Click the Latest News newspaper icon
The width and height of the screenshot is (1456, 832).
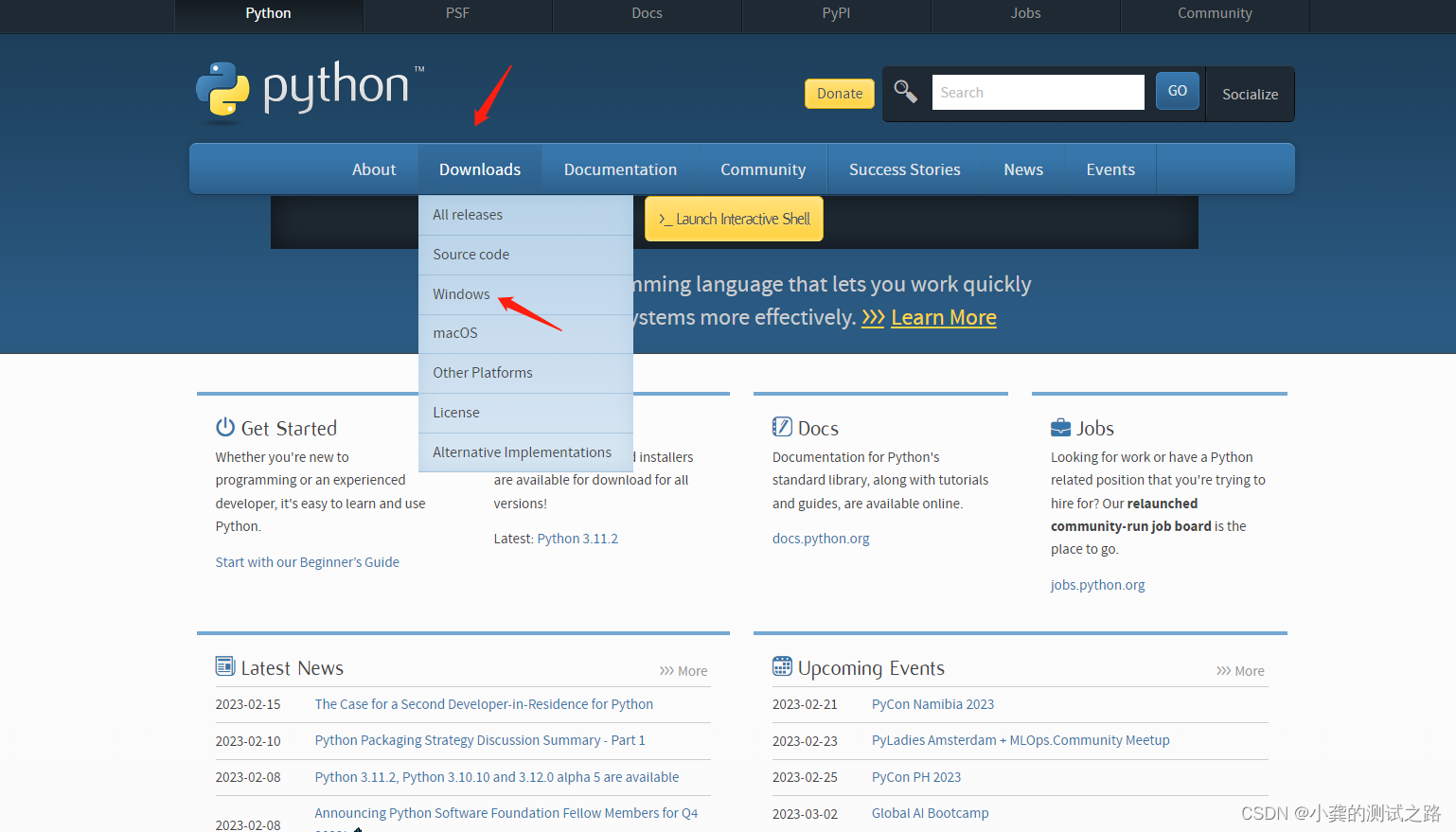pyautogui.click(x=225, y=666)
